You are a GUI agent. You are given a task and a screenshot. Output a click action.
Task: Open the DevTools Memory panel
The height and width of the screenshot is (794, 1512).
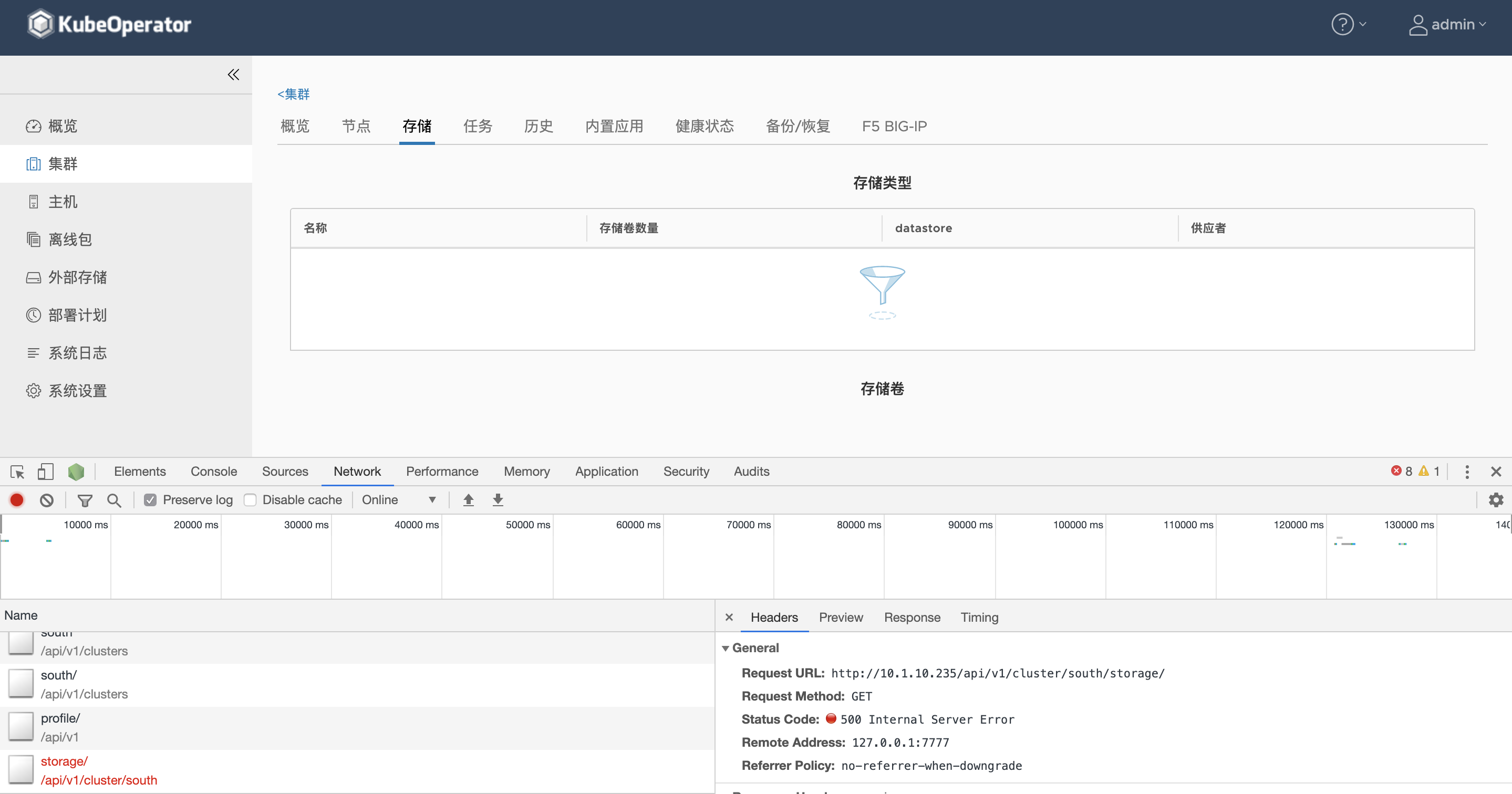526,471
